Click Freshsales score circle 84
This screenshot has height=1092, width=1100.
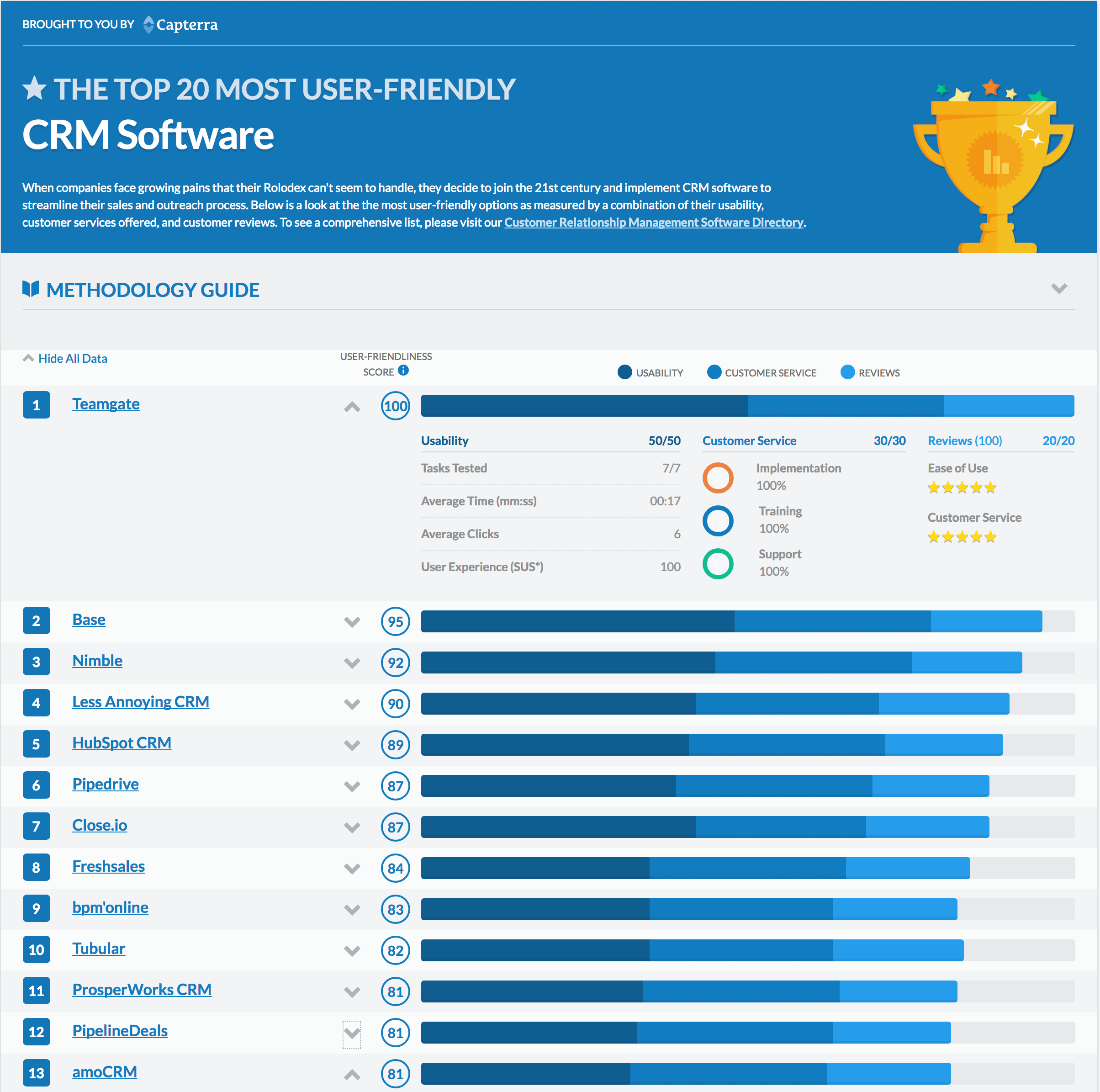[x=395, y=868]
